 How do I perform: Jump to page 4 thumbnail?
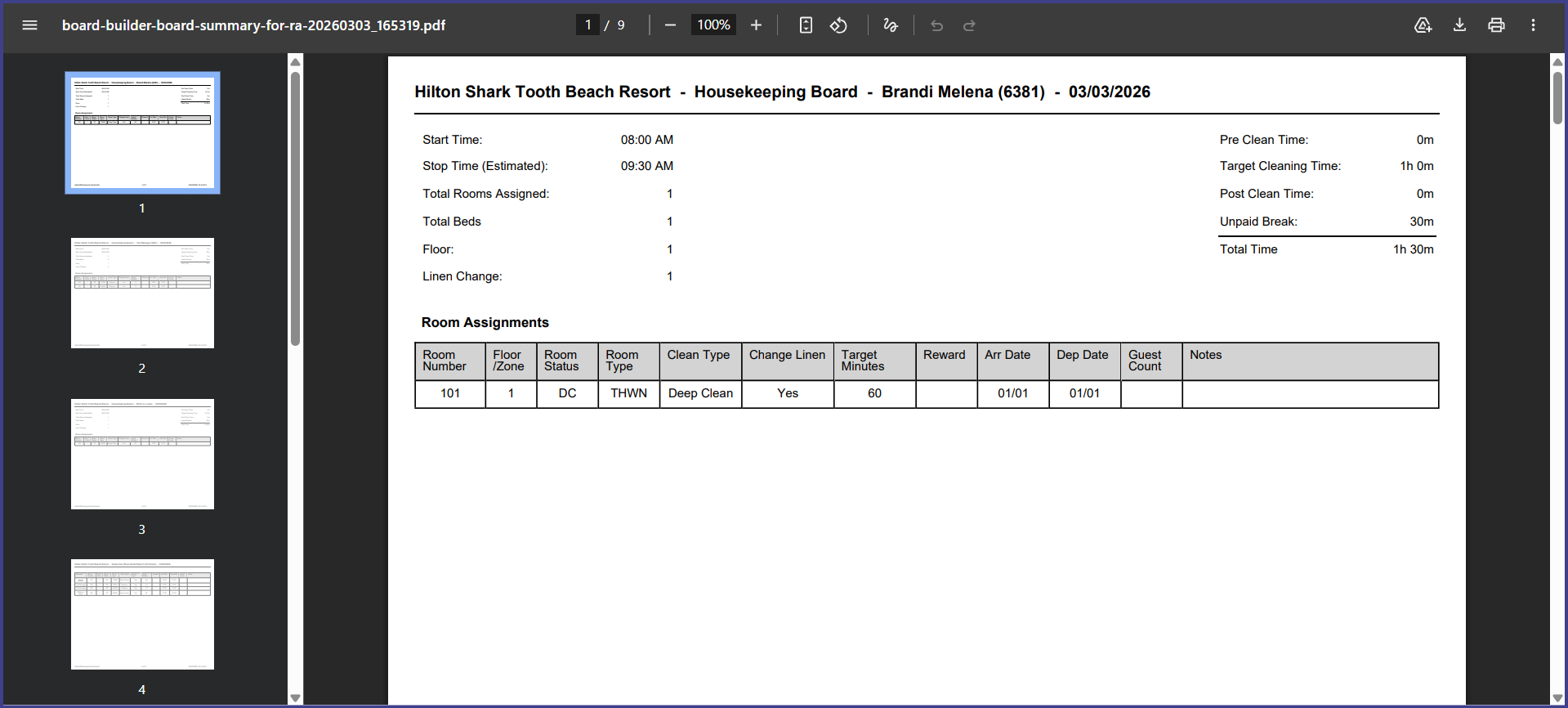tap(142, 614)
